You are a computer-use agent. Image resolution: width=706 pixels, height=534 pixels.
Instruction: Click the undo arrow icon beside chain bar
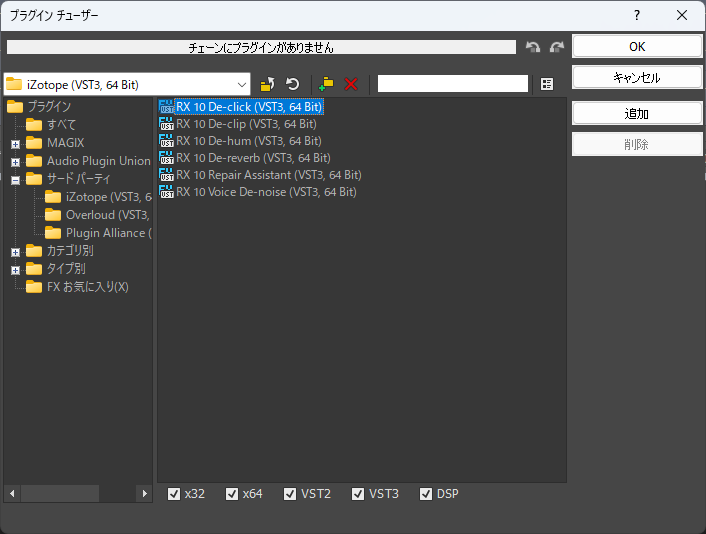533,47
